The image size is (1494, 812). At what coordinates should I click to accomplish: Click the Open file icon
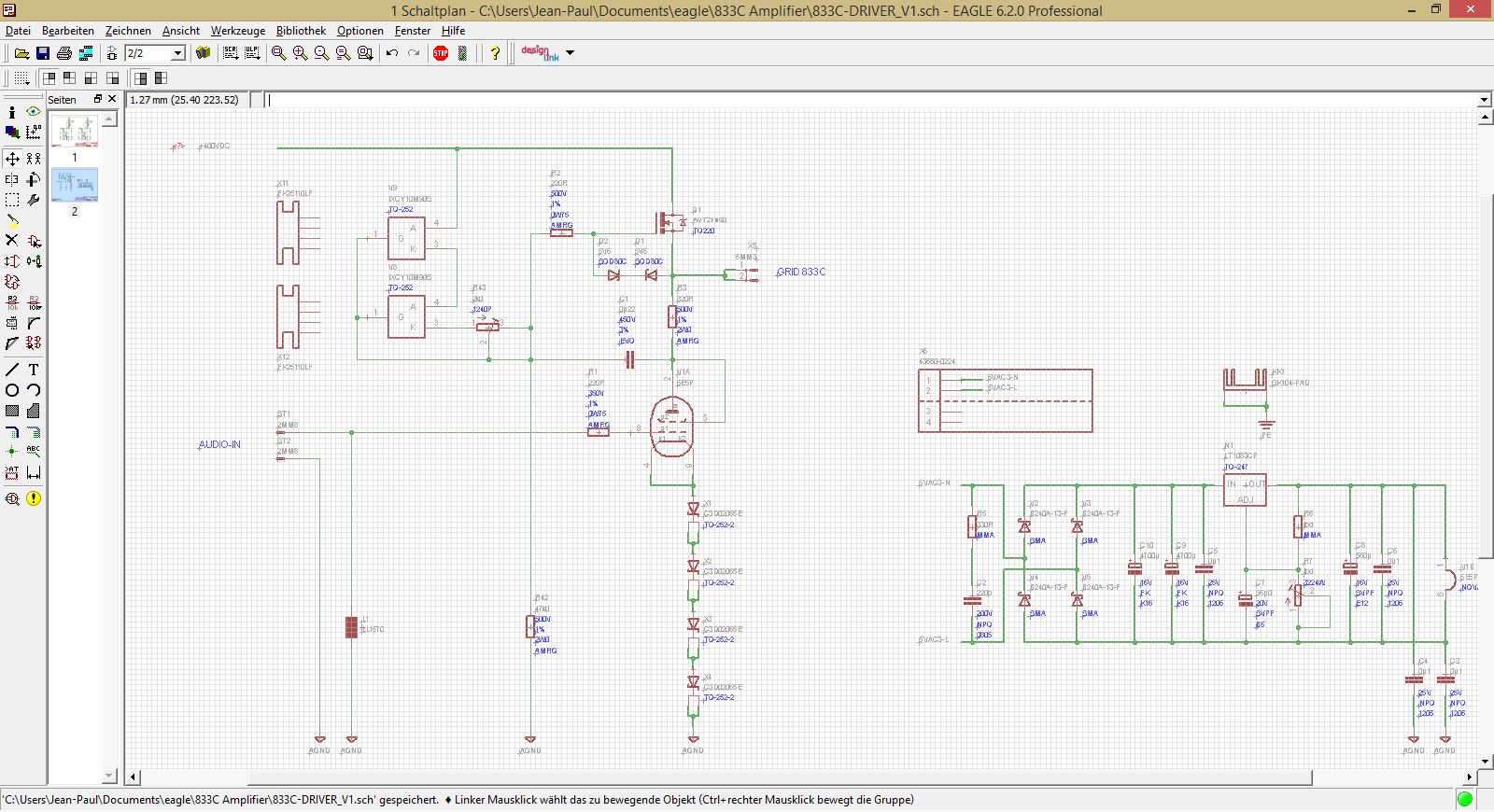coord(21,53)
